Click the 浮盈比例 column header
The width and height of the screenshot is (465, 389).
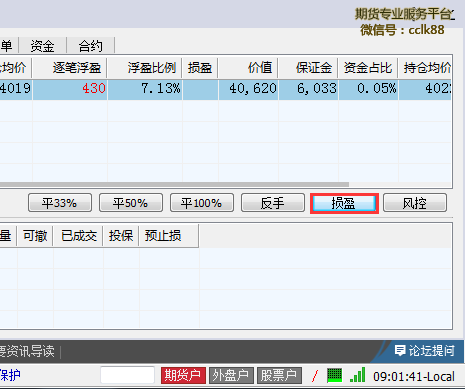tap(145, 68)
